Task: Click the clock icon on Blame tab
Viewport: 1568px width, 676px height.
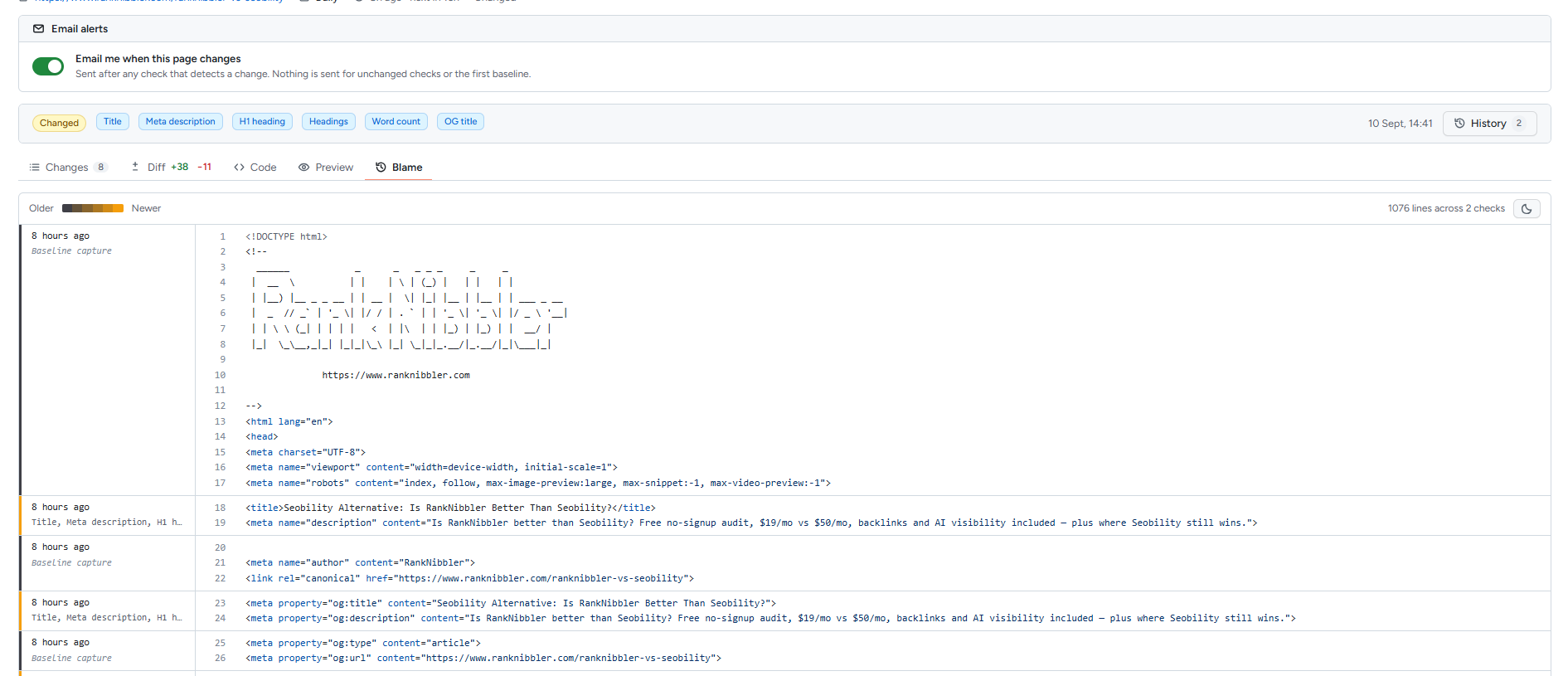Action: click(381, 167)
